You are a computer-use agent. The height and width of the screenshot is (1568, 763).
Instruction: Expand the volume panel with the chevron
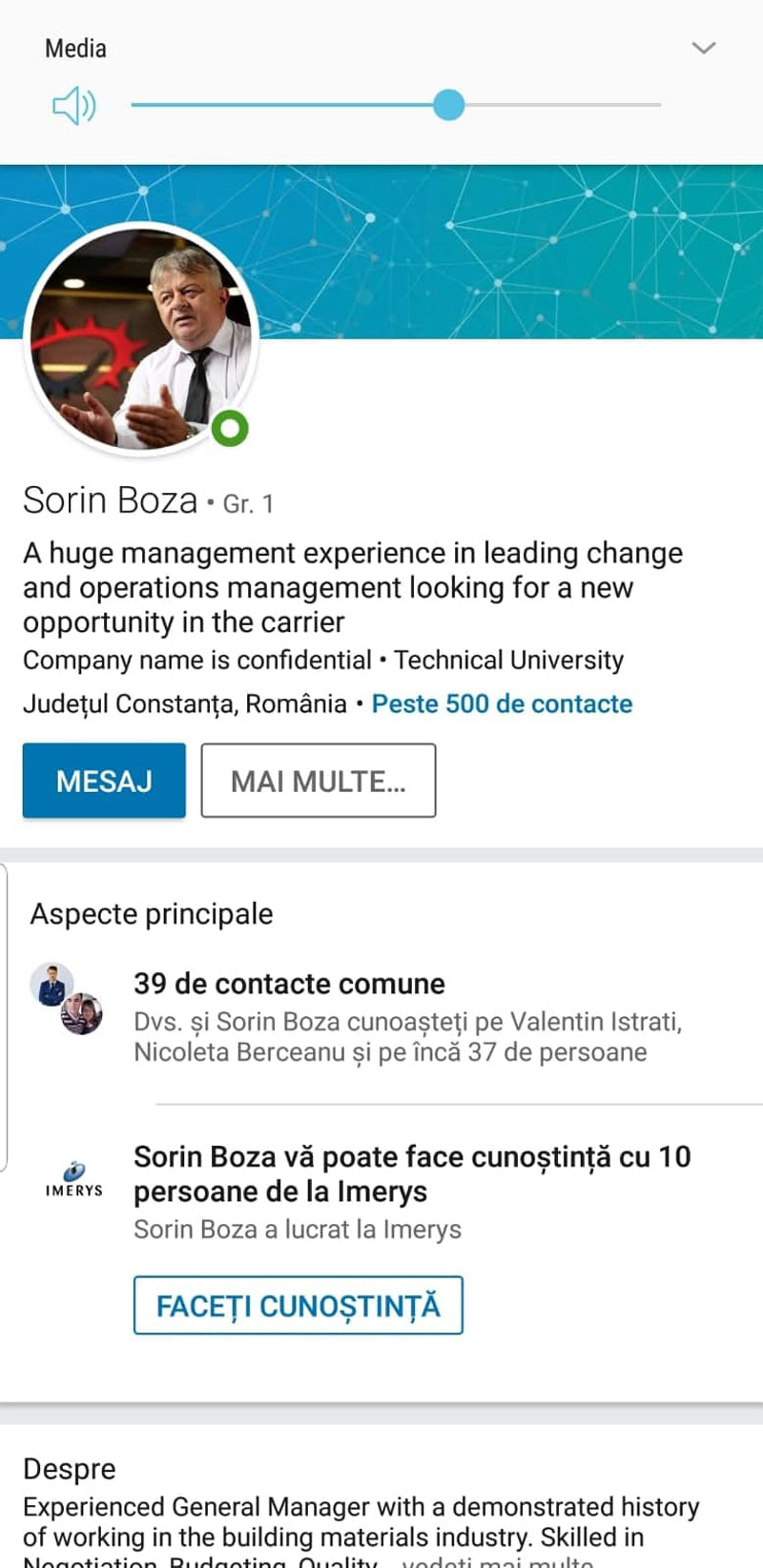click(704, 48)
